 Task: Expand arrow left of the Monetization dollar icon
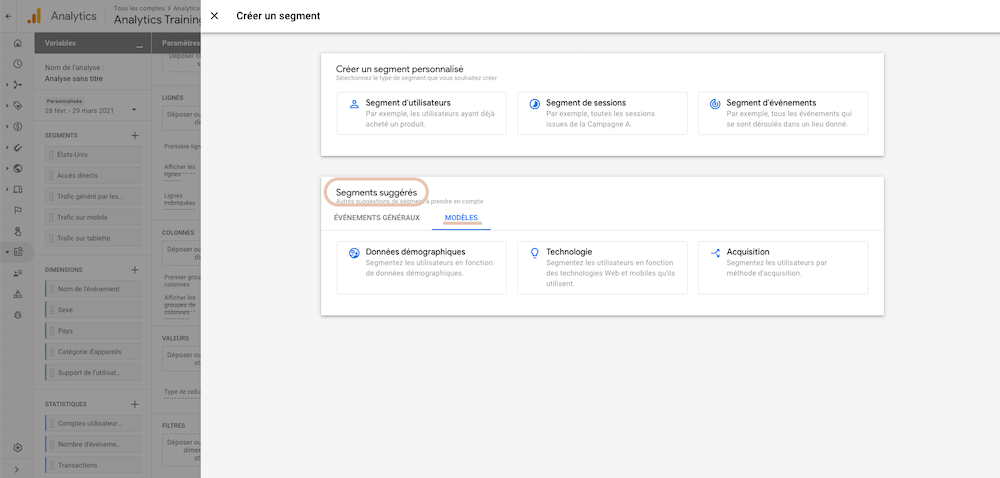tap(7, 126)
